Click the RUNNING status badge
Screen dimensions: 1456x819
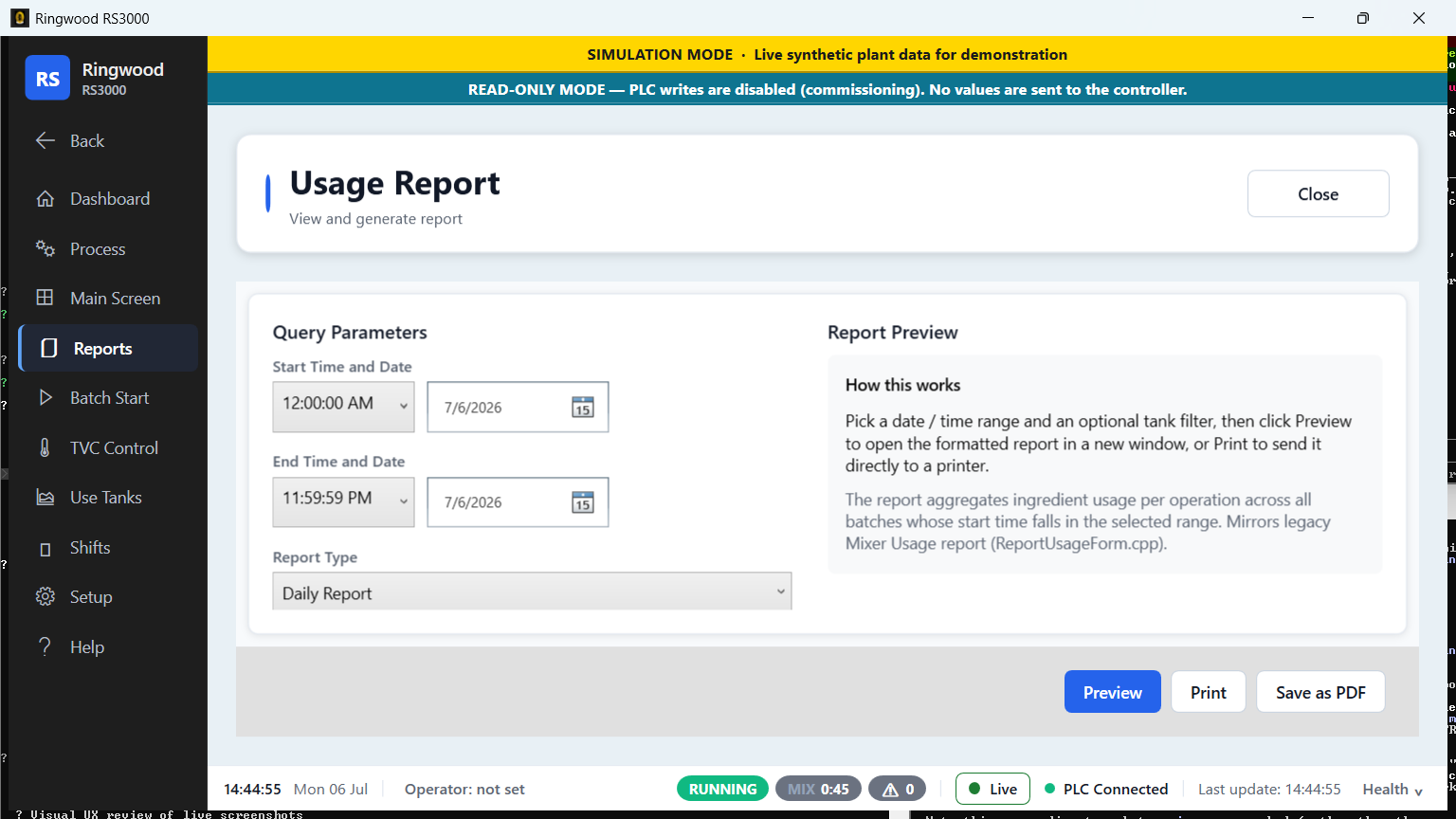coord(722,789)
